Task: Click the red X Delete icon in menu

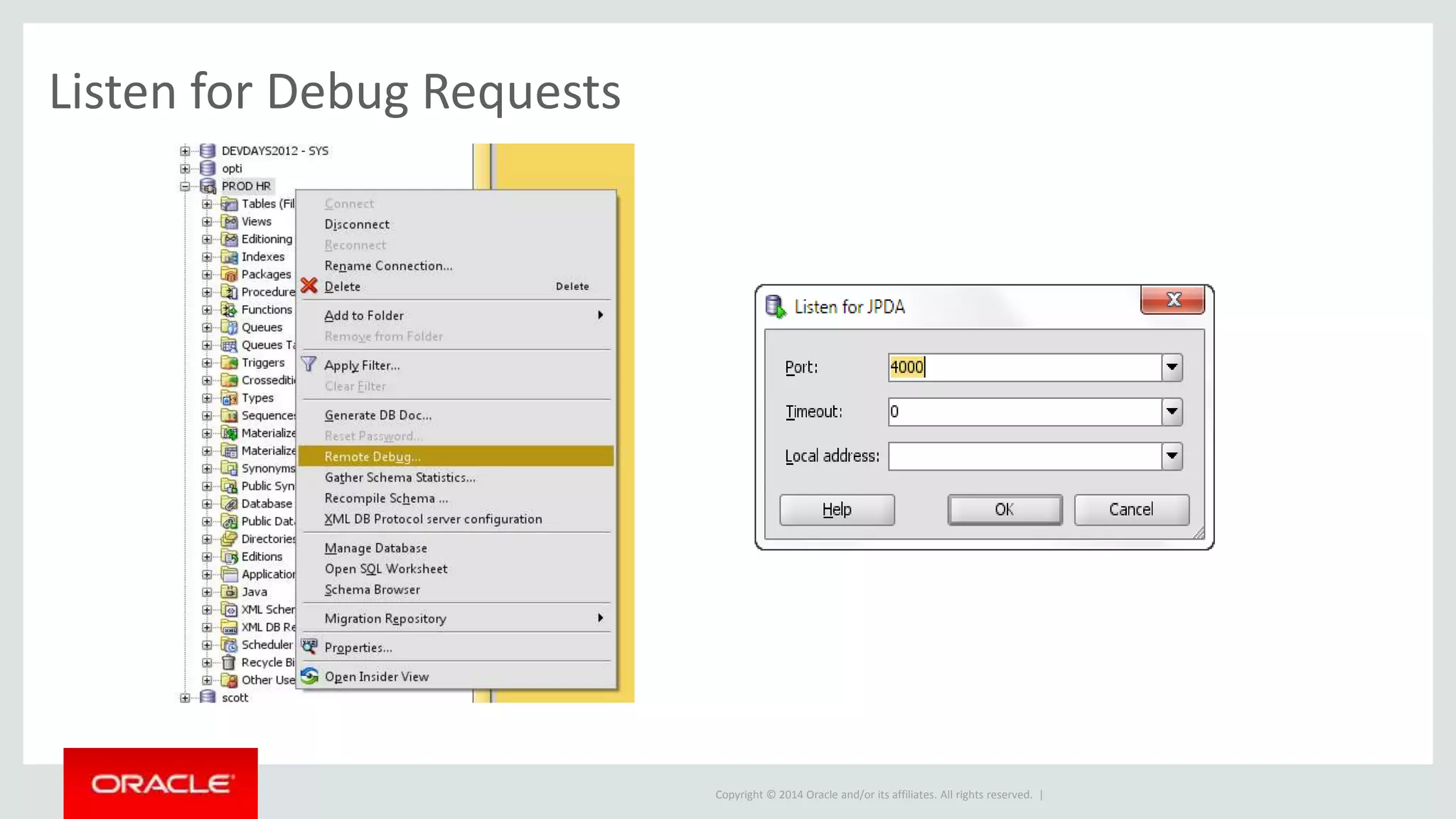Action: (309, 286)
